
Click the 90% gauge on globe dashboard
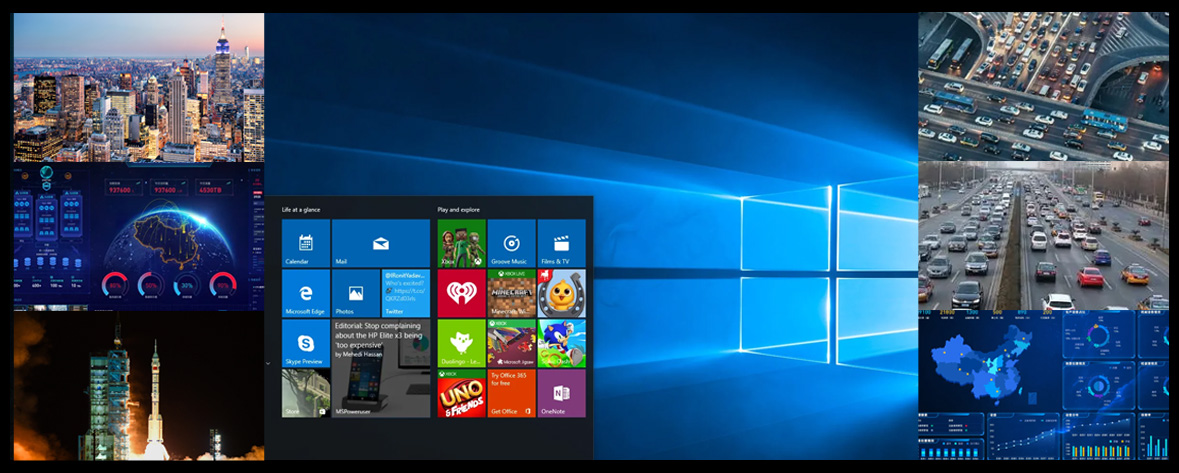click(223, 285)
